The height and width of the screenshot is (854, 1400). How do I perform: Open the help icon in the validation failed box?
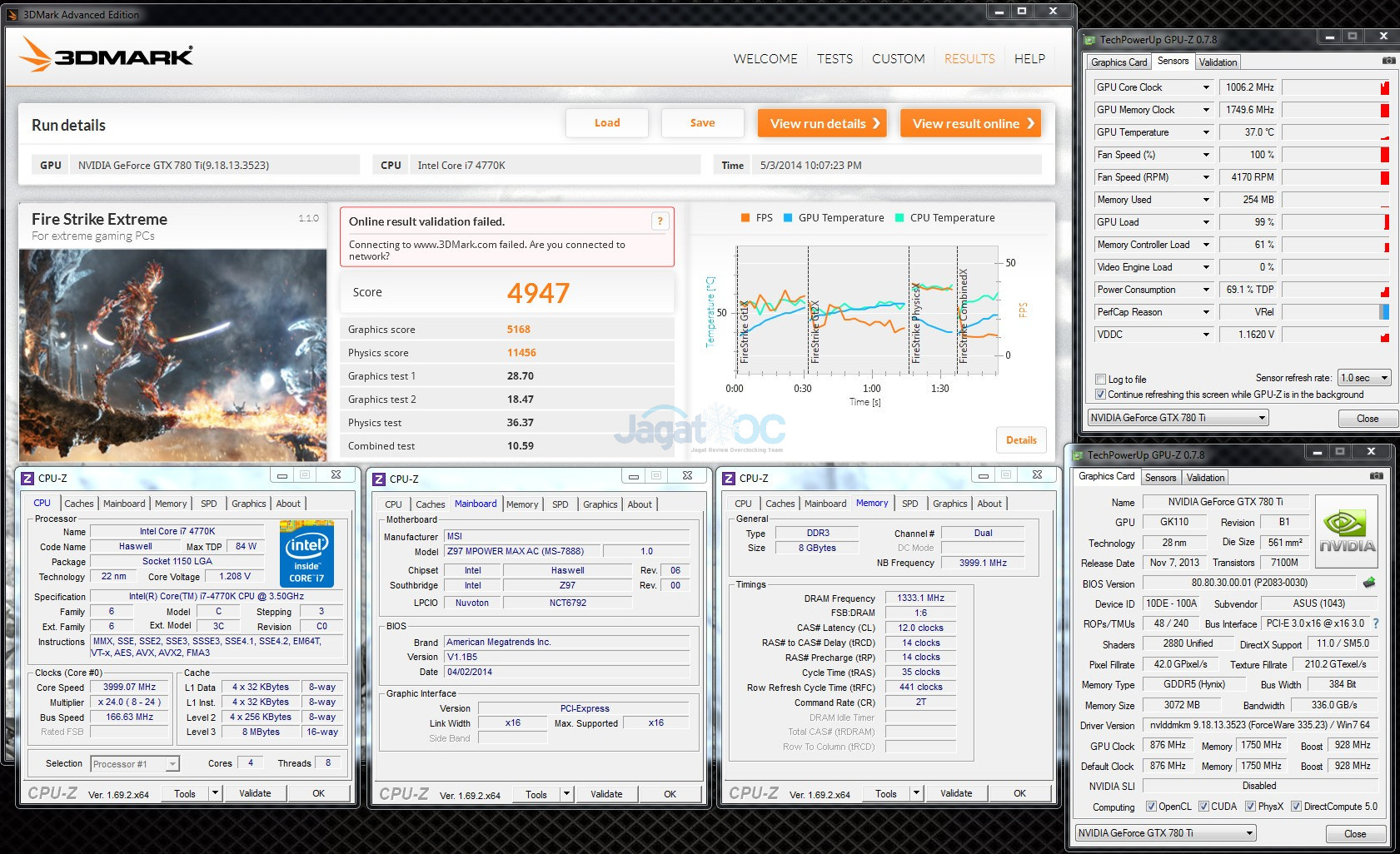660,221
